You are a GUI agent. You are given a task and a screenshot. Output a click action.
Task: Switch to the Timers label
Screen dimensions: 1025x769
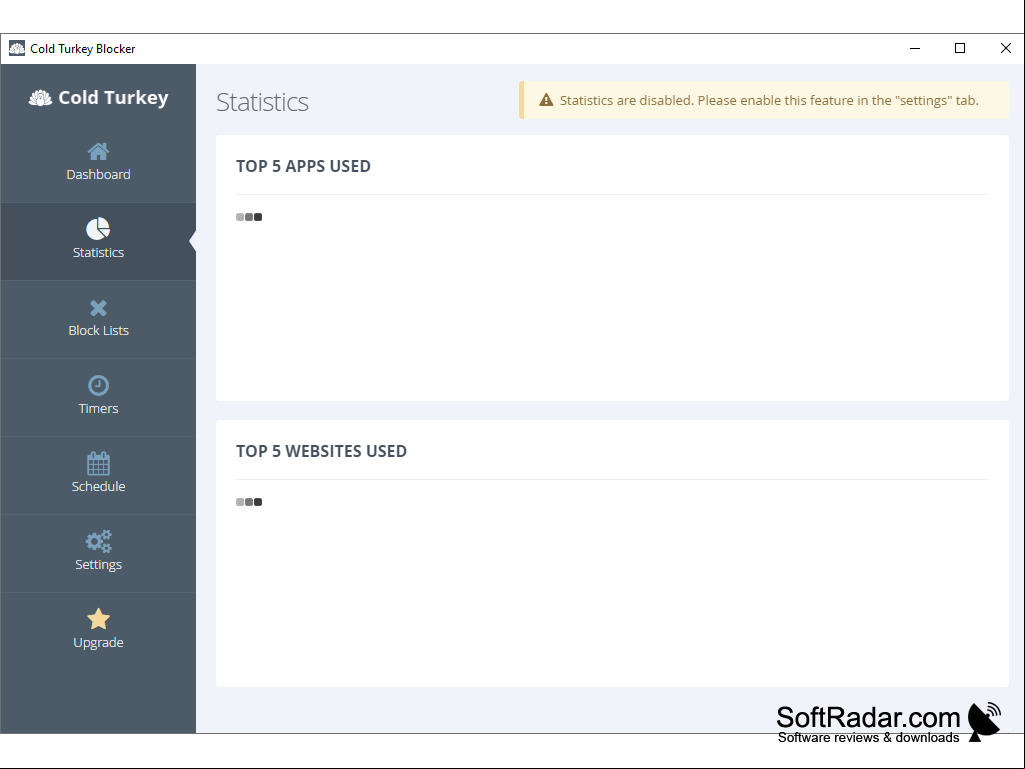[98, 408]
